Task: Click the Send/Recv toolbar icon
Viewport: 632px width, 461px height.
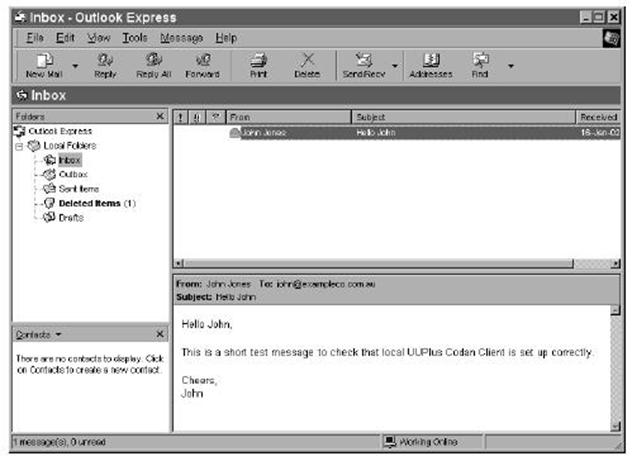Action: pos(364,64)
